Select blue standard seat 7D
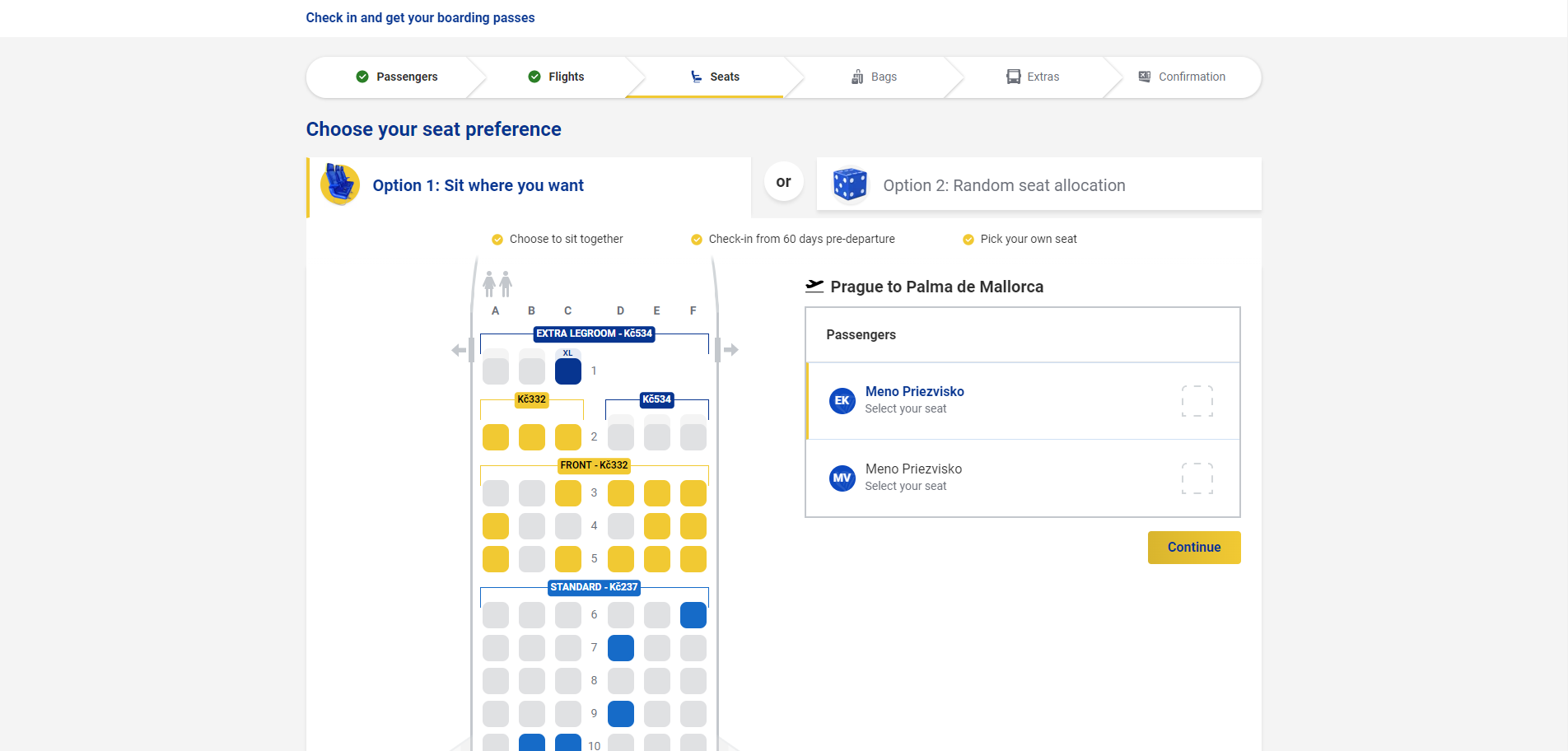Image resolution: width=1568 pixels, height=751 pixels. pos(620,648)
